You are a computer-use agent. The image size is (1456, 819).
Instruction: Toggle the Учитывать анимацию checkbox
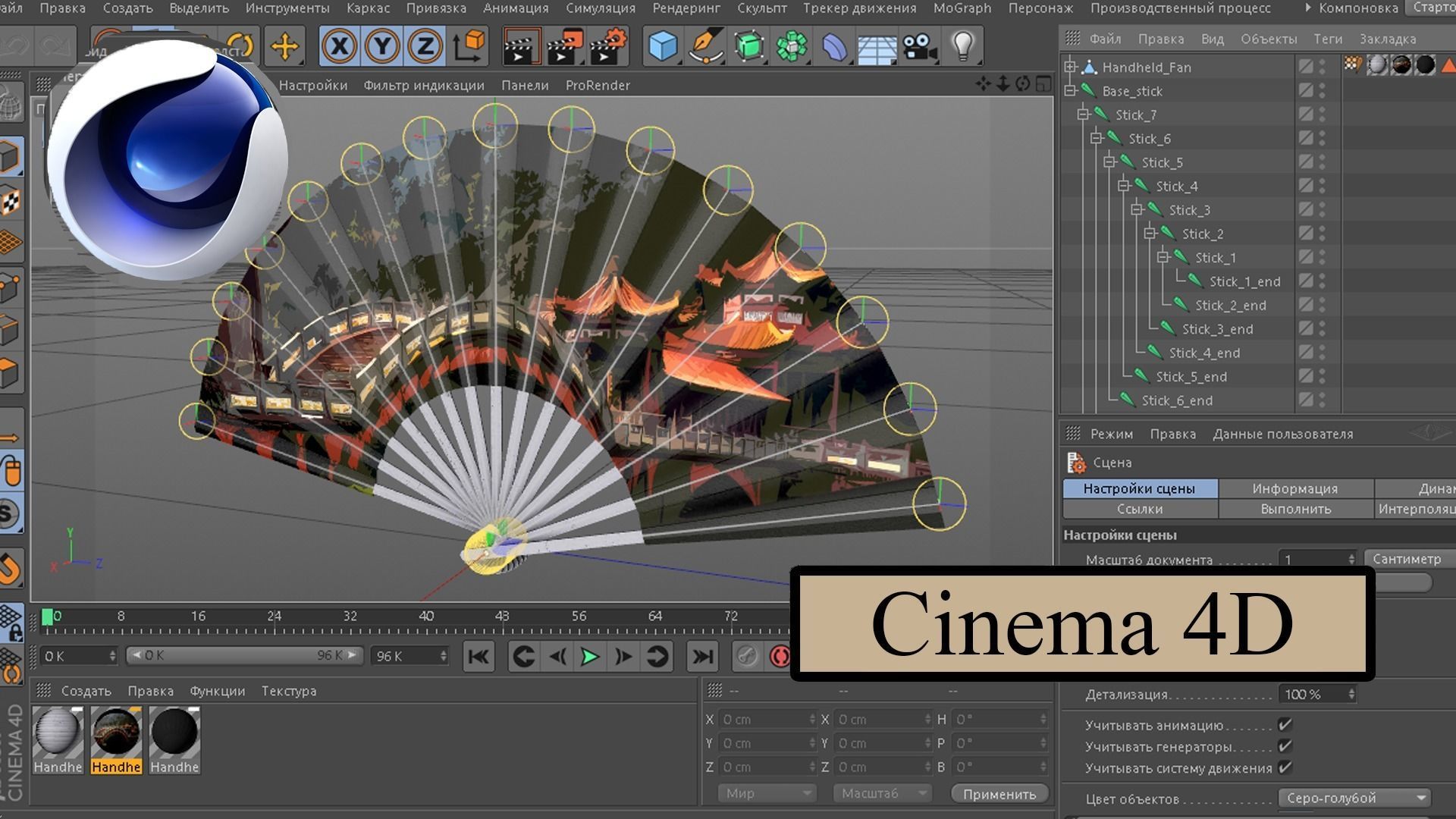point(1285,725)
